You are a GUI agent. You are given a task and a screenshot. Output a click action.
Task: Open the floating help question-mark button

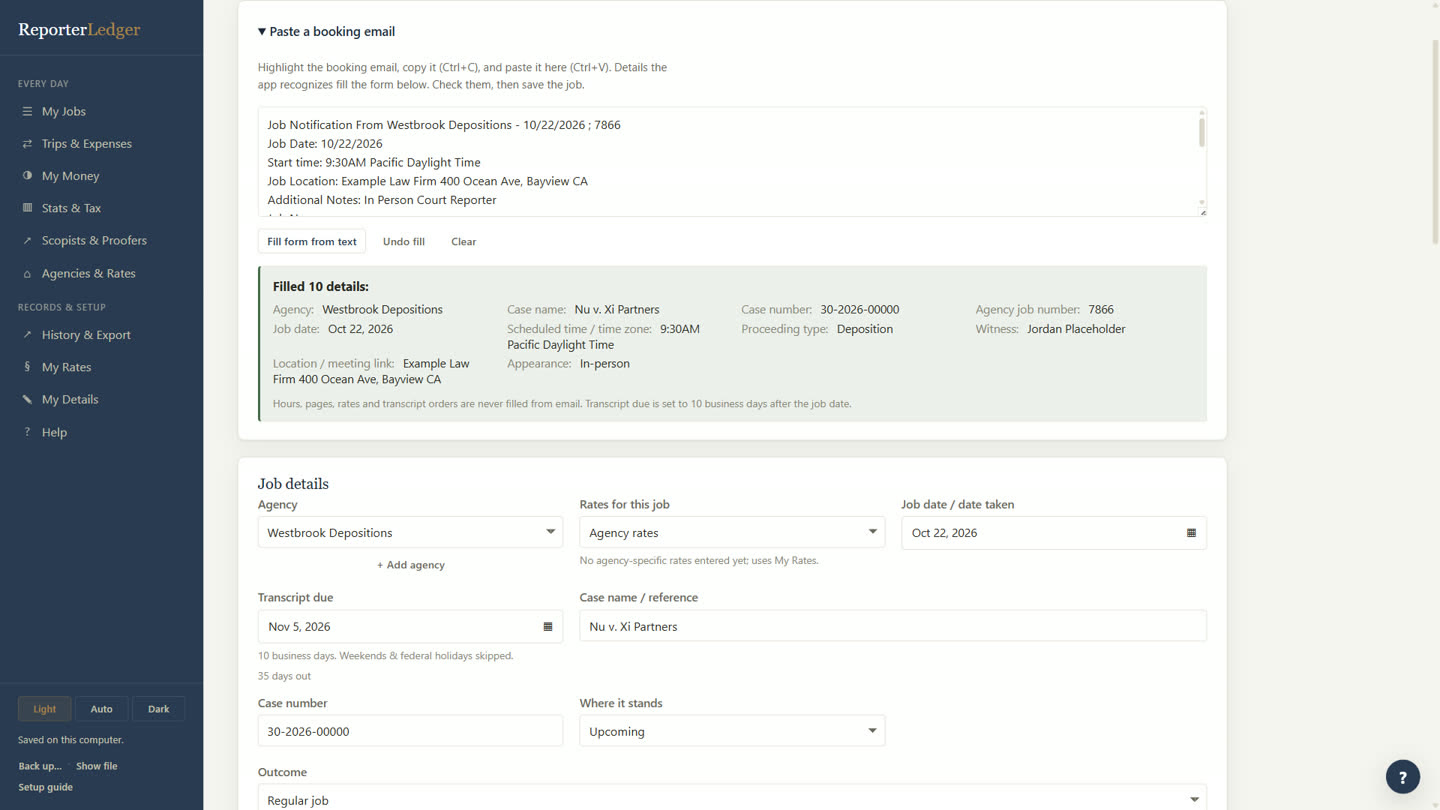tap(1403, 777)
